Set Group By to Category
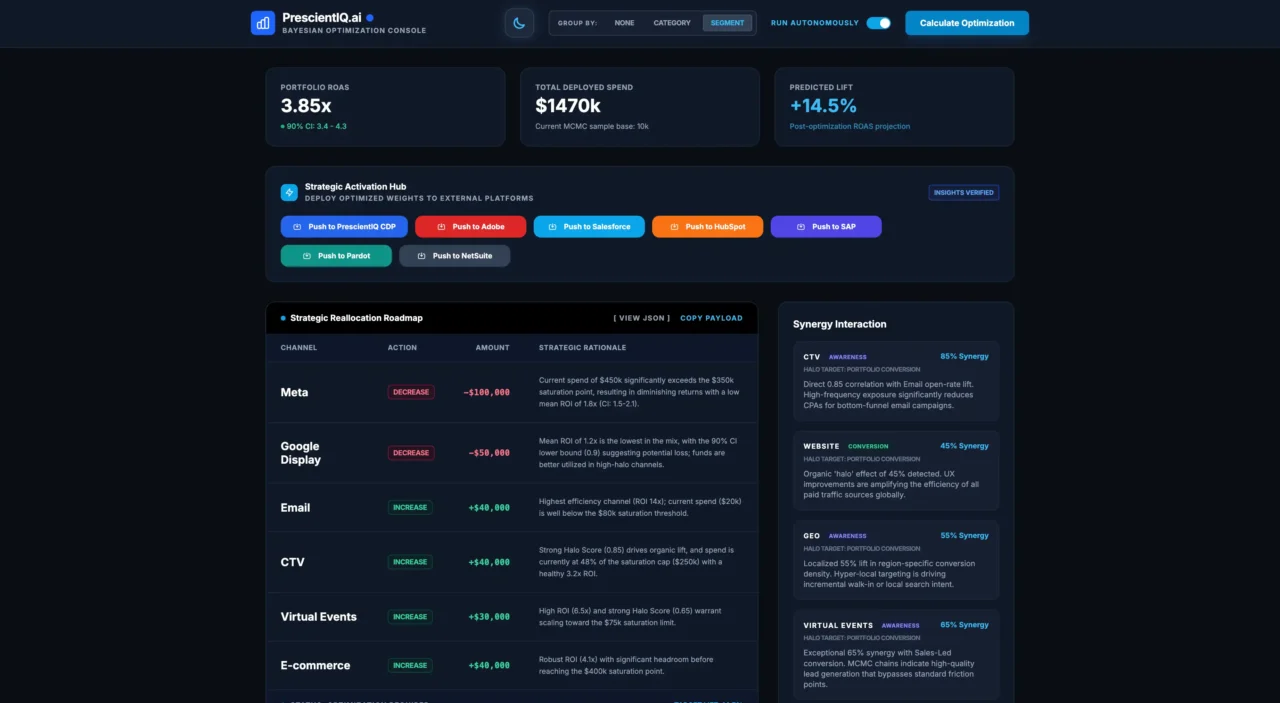1280x703 pixels. [672, 23]
